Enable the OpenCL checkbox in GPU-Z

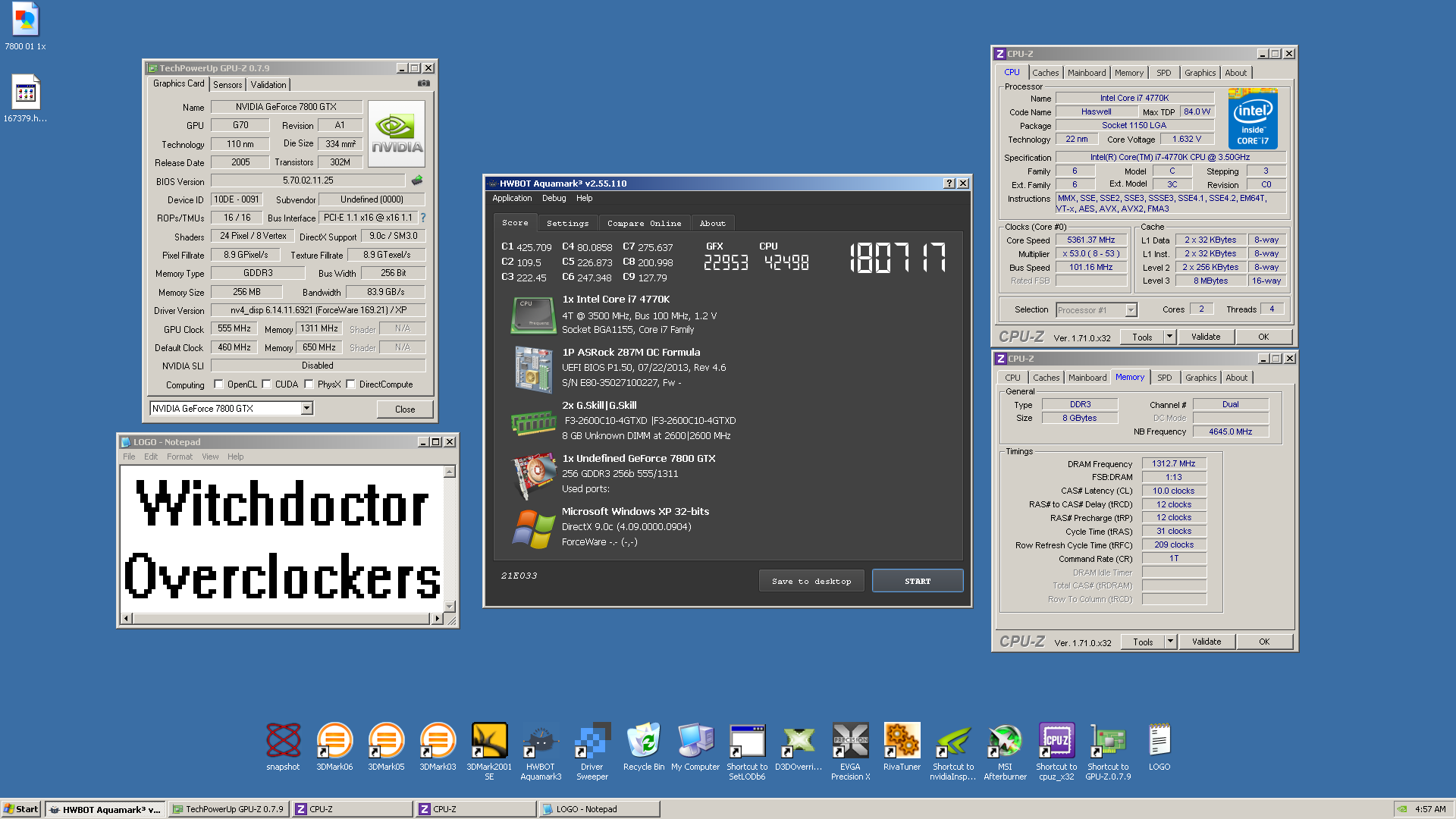218,384
